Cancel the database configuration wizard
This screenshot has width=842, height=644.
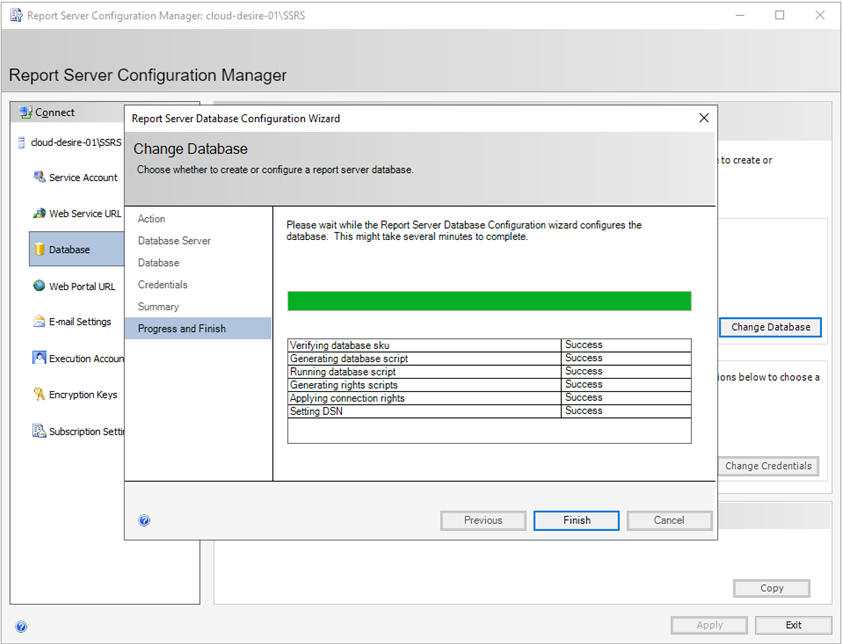click(669, 520)
